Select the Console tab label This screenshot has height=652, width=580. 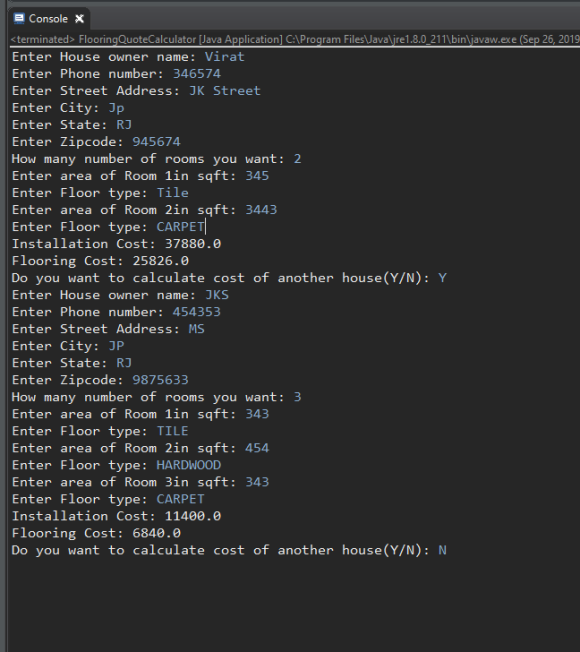[x=48, y=19]
